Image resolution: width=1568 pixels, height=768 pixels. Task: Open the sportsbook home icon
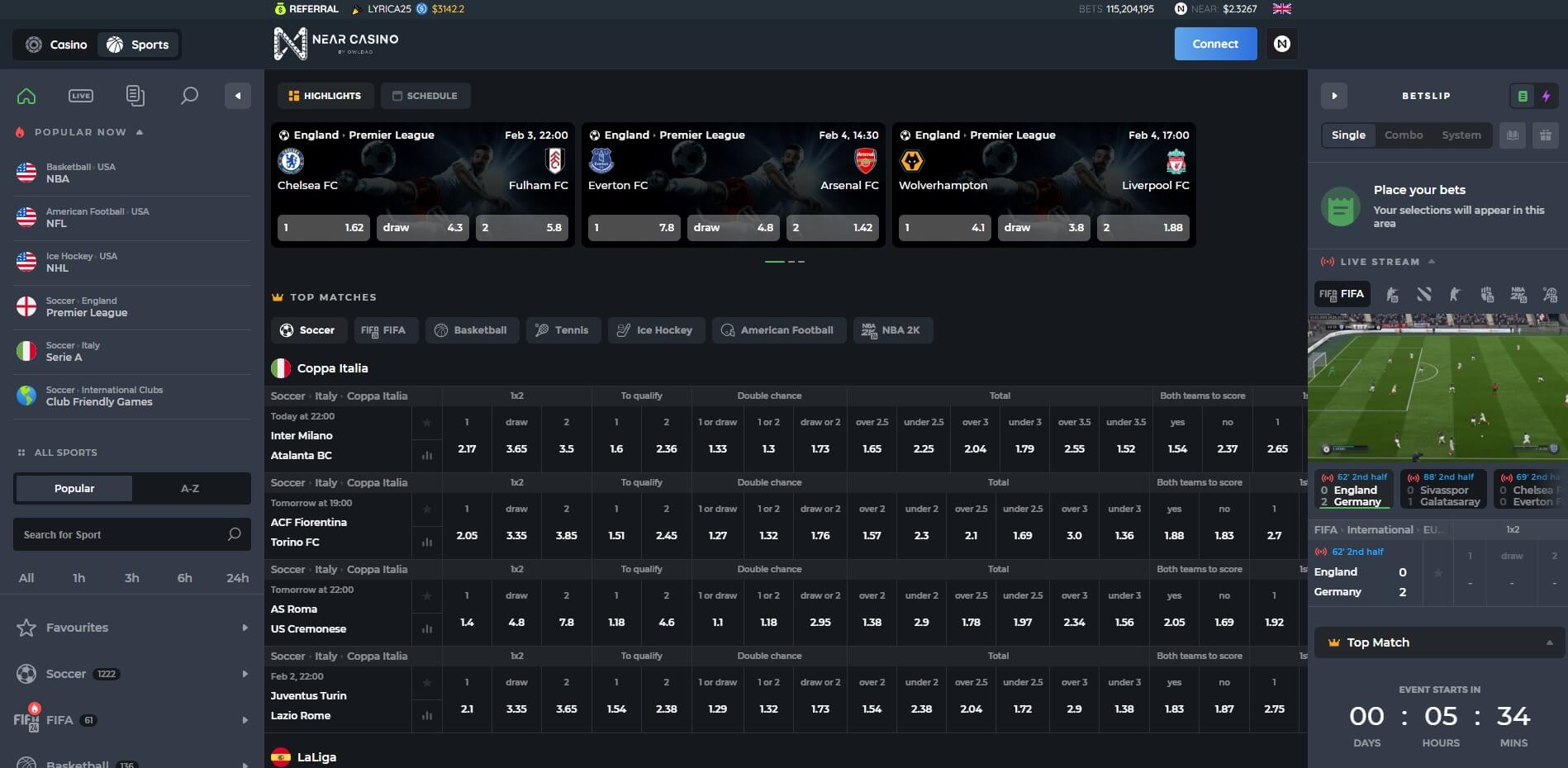pyautogui.click(x=26, y=96)
